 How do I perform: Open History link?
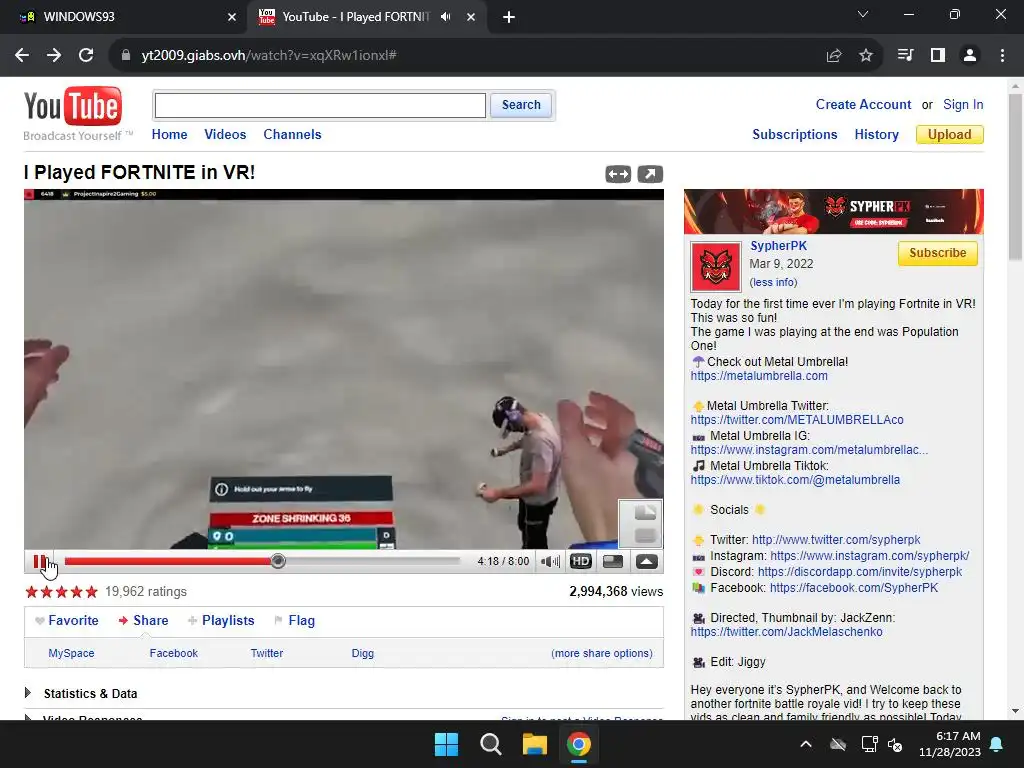point(876,135)
